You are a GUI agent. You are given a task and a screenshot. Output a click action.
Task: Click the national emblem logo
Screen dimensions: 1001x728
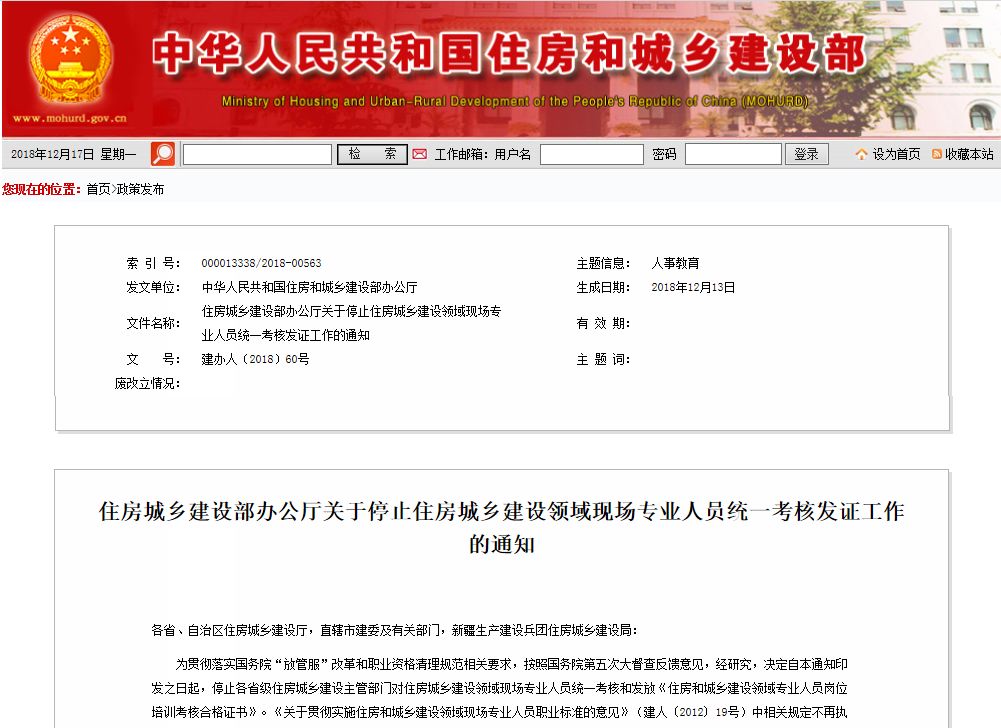(x=70, y=60)
